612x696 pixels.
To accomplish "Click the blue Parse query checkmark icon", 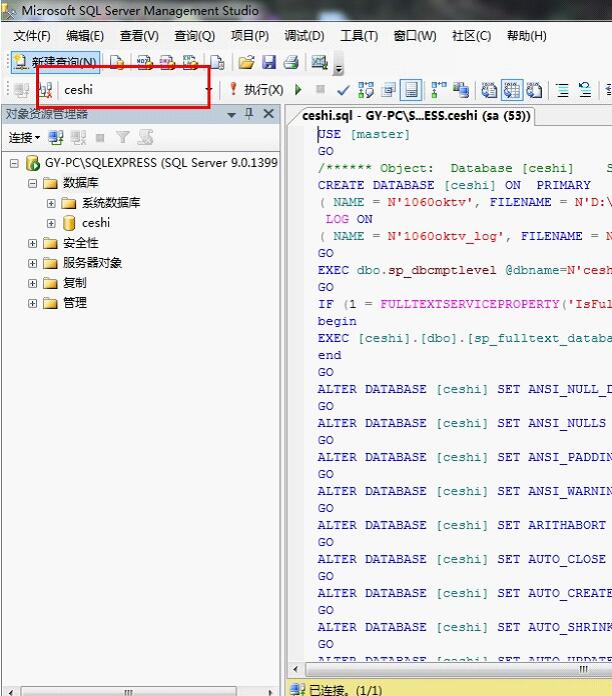I will point(343,90).
